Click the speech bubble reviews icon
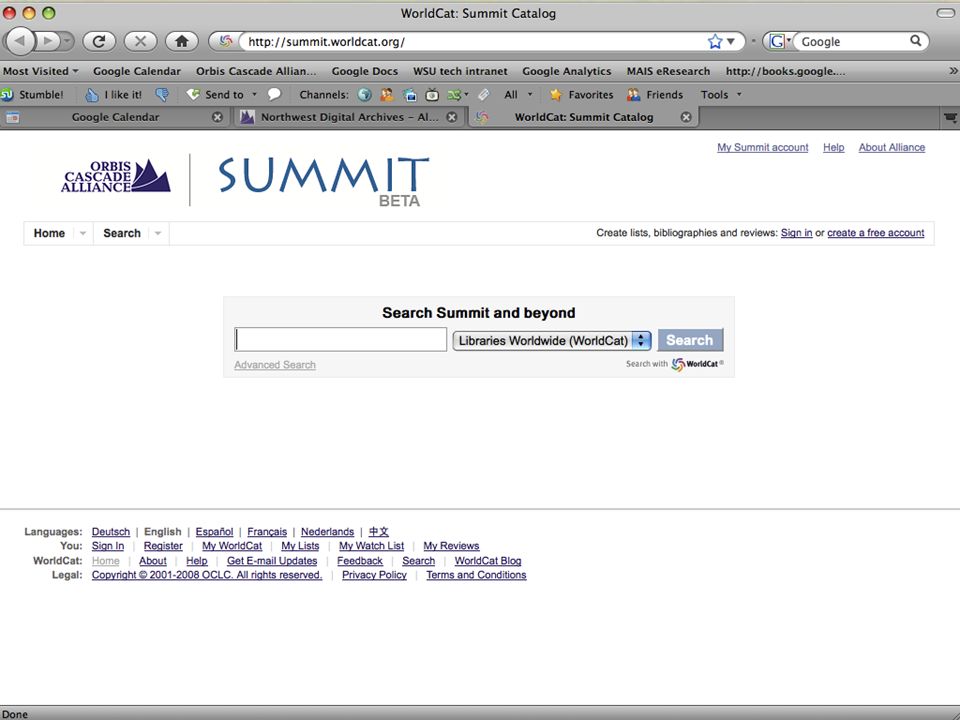This screenshot has width=960, height=720. coord(274,94)
